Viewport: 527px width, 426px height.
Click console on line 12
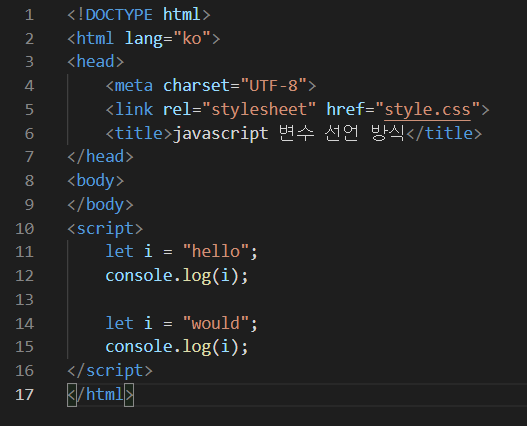pos(139,276)
